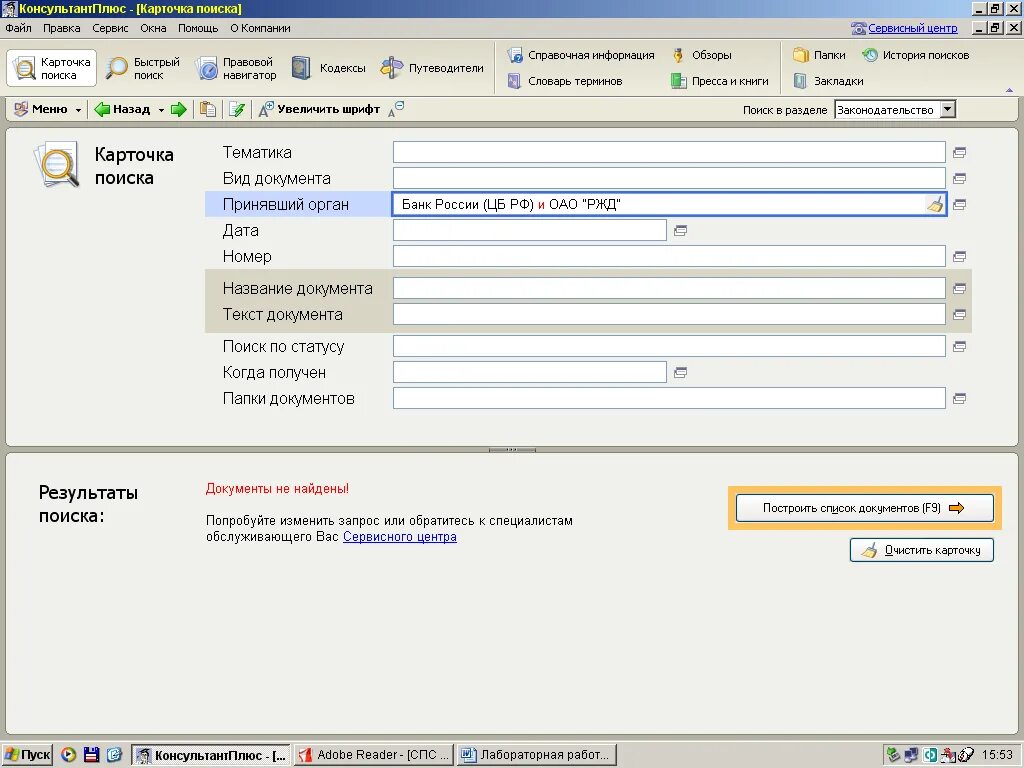The width and height of the screenshot is (1024, 768).
Task: Open Обзоры section
Action: click(701, 55)
